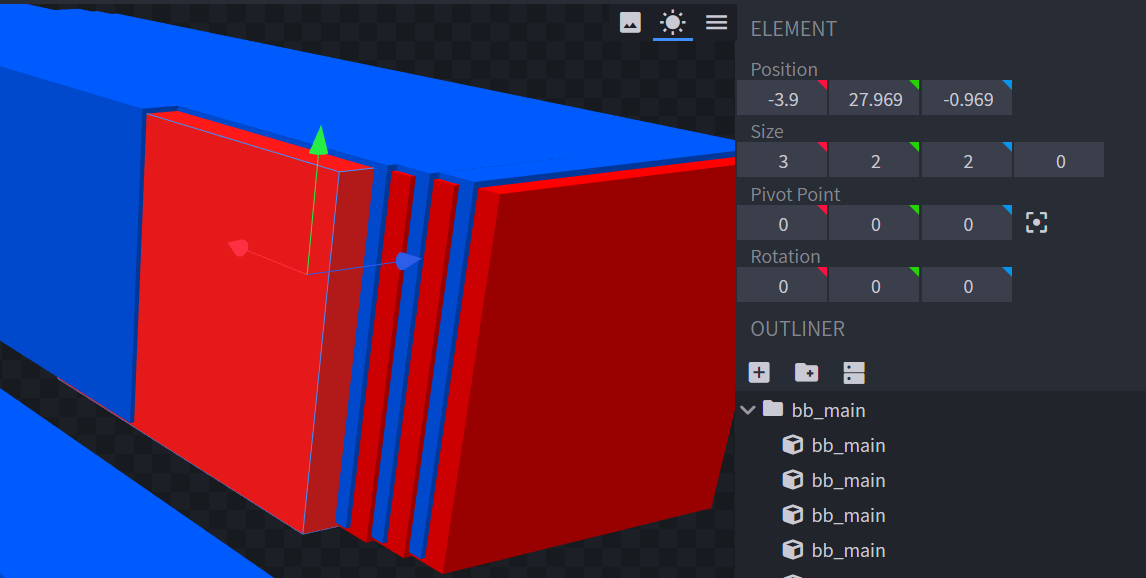Toggle the Outliner's more options icon

pyautogui.click(x=853, y=373)
